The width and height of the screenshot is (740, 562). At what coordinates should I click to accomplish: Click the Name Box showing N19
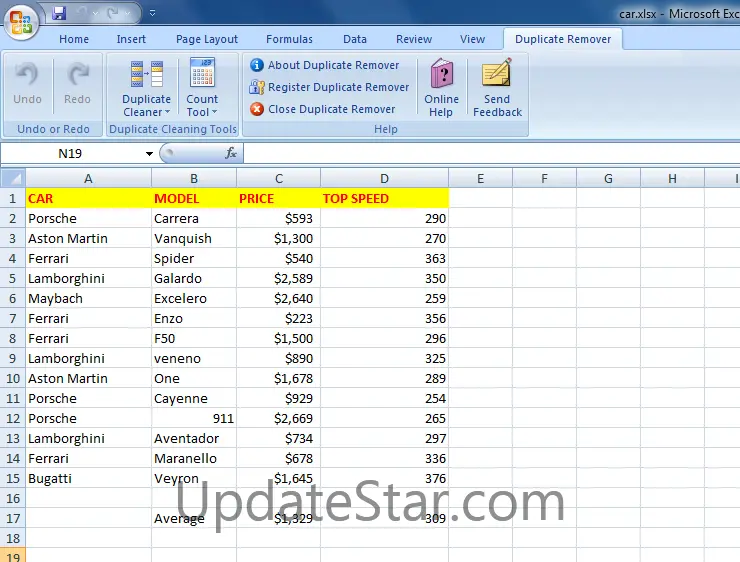[x=71, y=153]
